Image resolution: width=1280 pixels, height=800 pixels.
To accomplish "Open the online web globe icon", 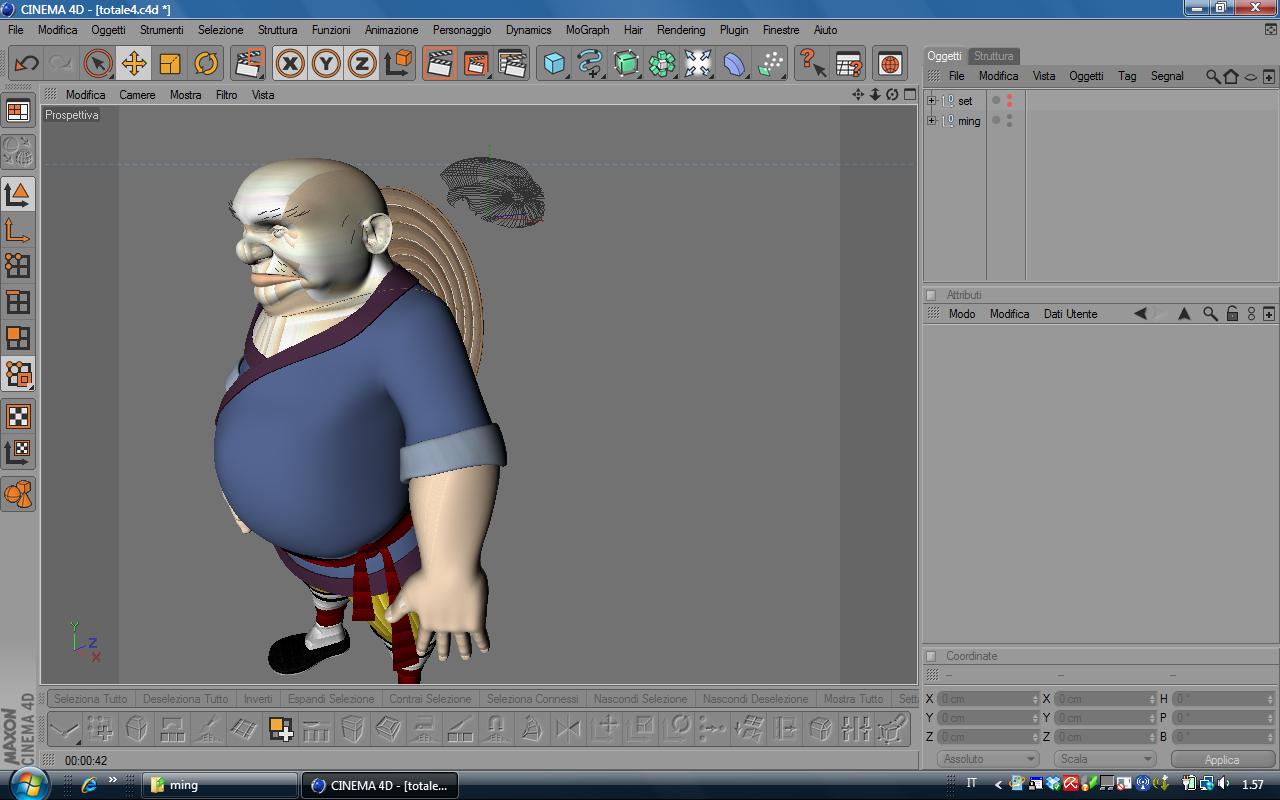I will pos(890,64).
